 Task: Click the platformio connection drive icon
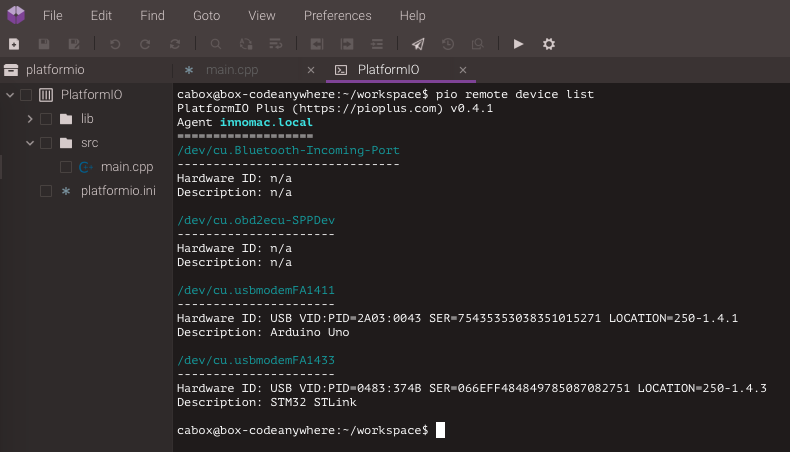tap(11, 70)
